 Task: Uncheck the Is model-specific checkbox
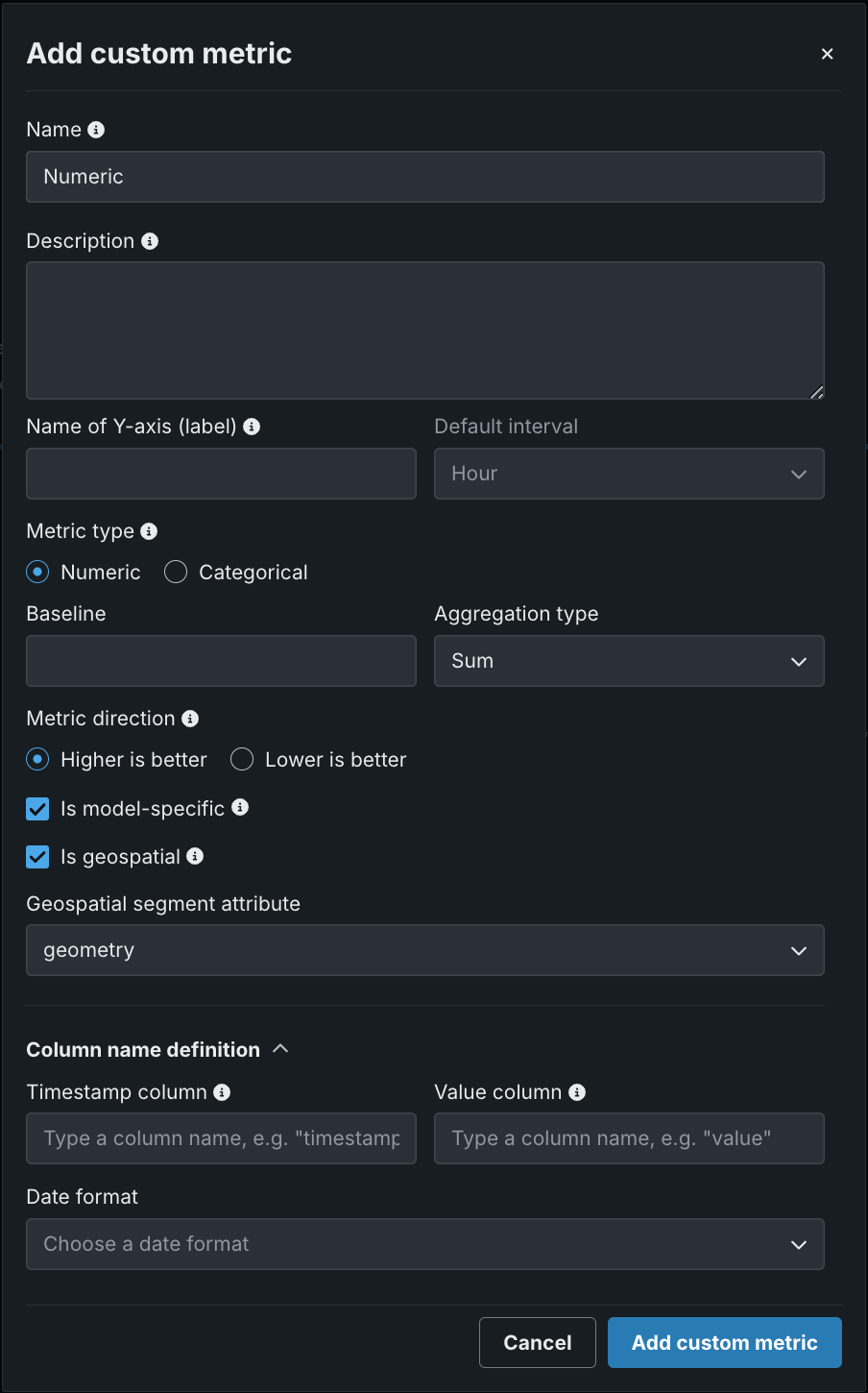click(37, 809)
